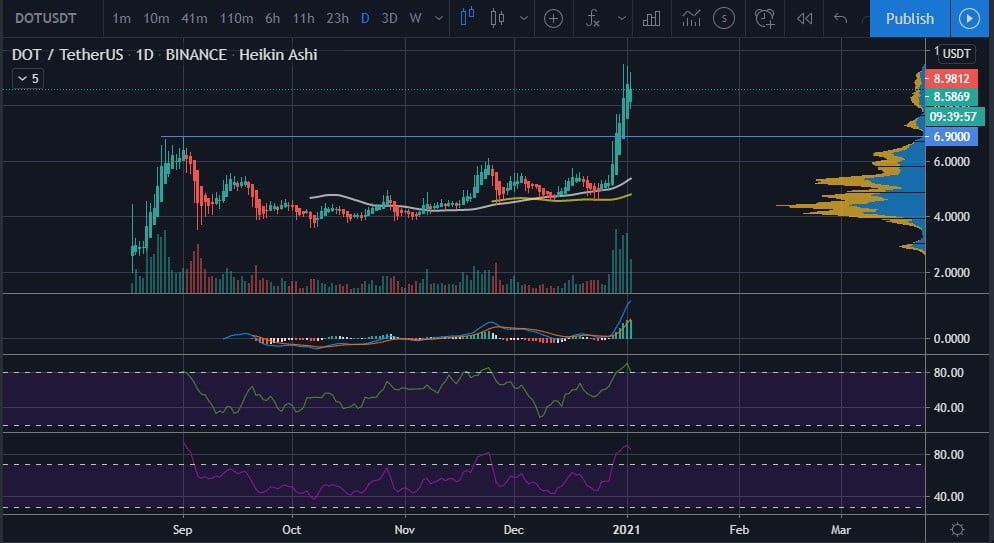This screenshot has height=543, width=994.
Task: Click the circled S strategy icon
Action: click(x=724, y=18)
